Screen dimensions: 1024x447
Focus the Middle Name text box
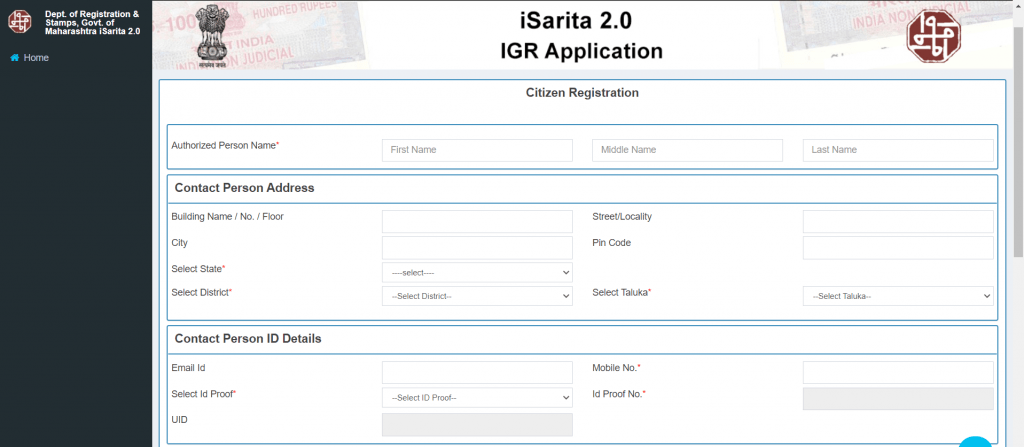click(x=687, y=150)
